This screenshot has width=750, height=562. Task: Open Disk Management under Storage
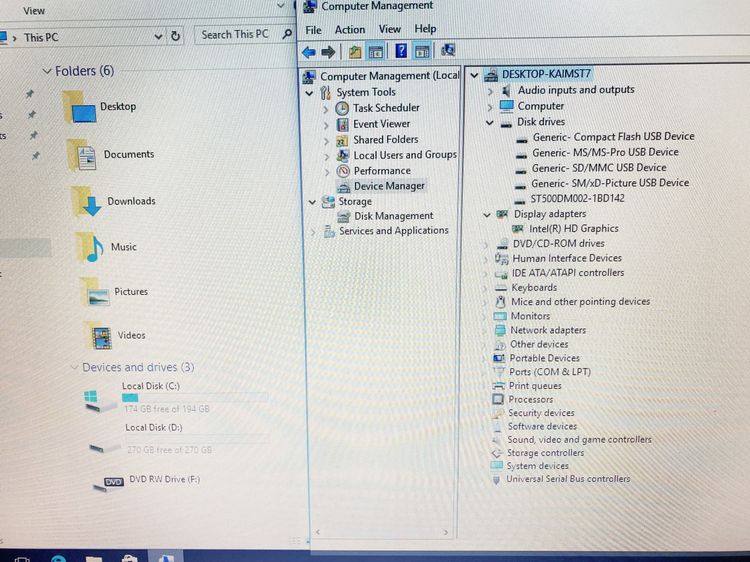click(394, 216)
